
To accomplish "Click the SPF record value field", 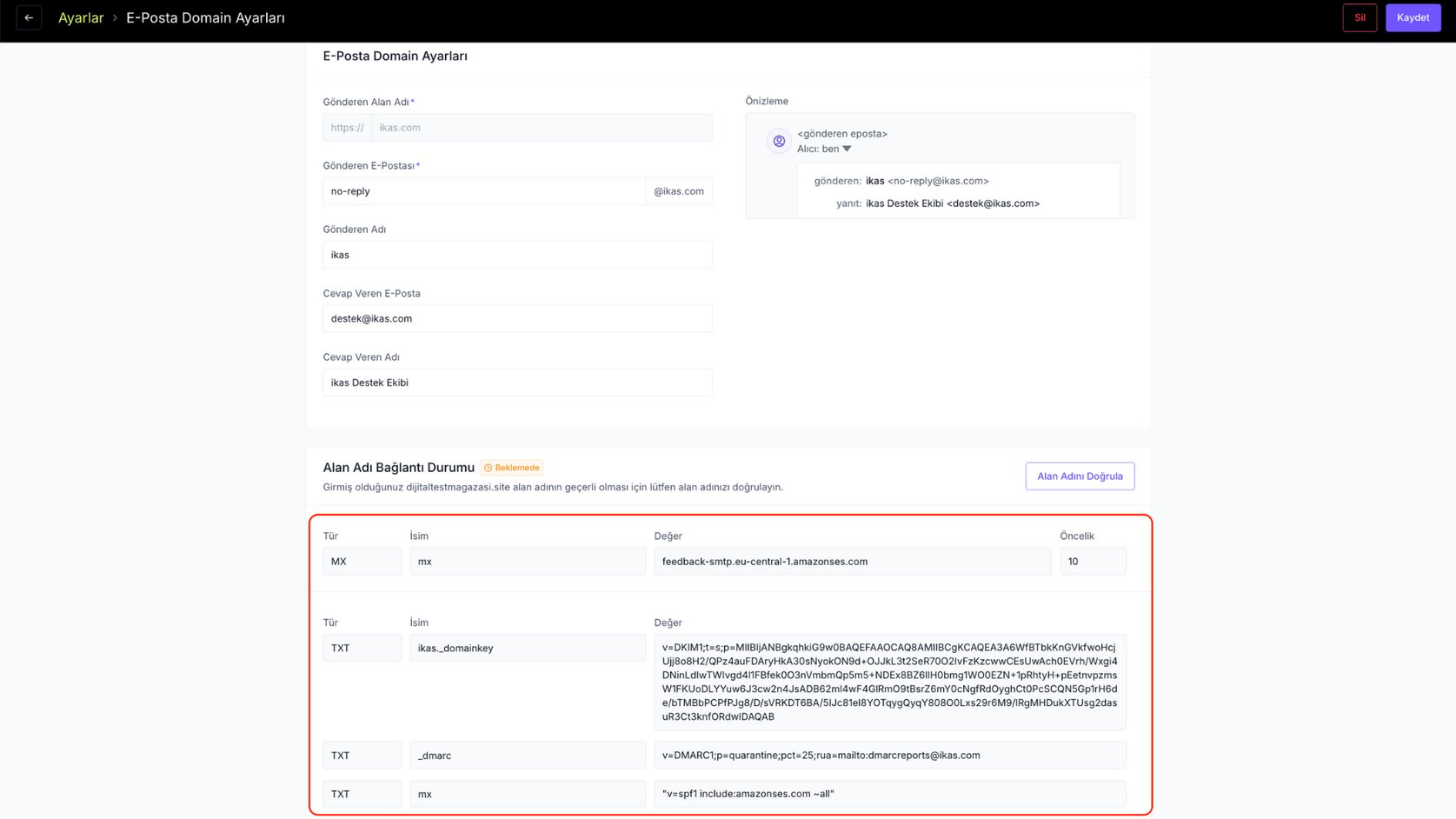I will pos(890,794).
